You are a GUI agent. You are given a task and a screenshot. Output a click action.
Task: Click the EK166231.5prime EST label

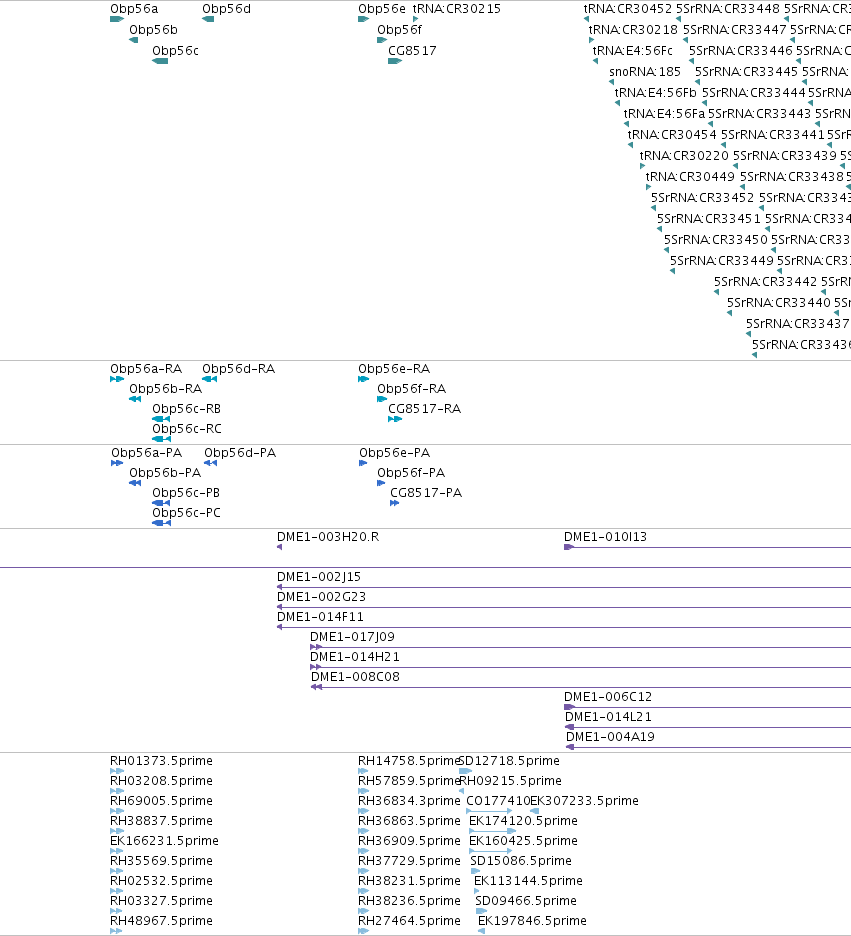(164, 841)
